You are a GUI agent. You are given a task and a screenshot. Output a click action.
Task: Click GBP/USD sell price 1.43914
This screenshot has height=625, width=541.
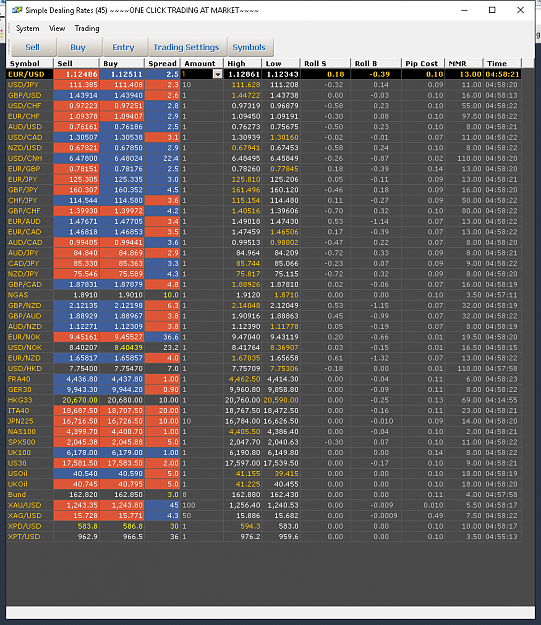pos(76,95)
